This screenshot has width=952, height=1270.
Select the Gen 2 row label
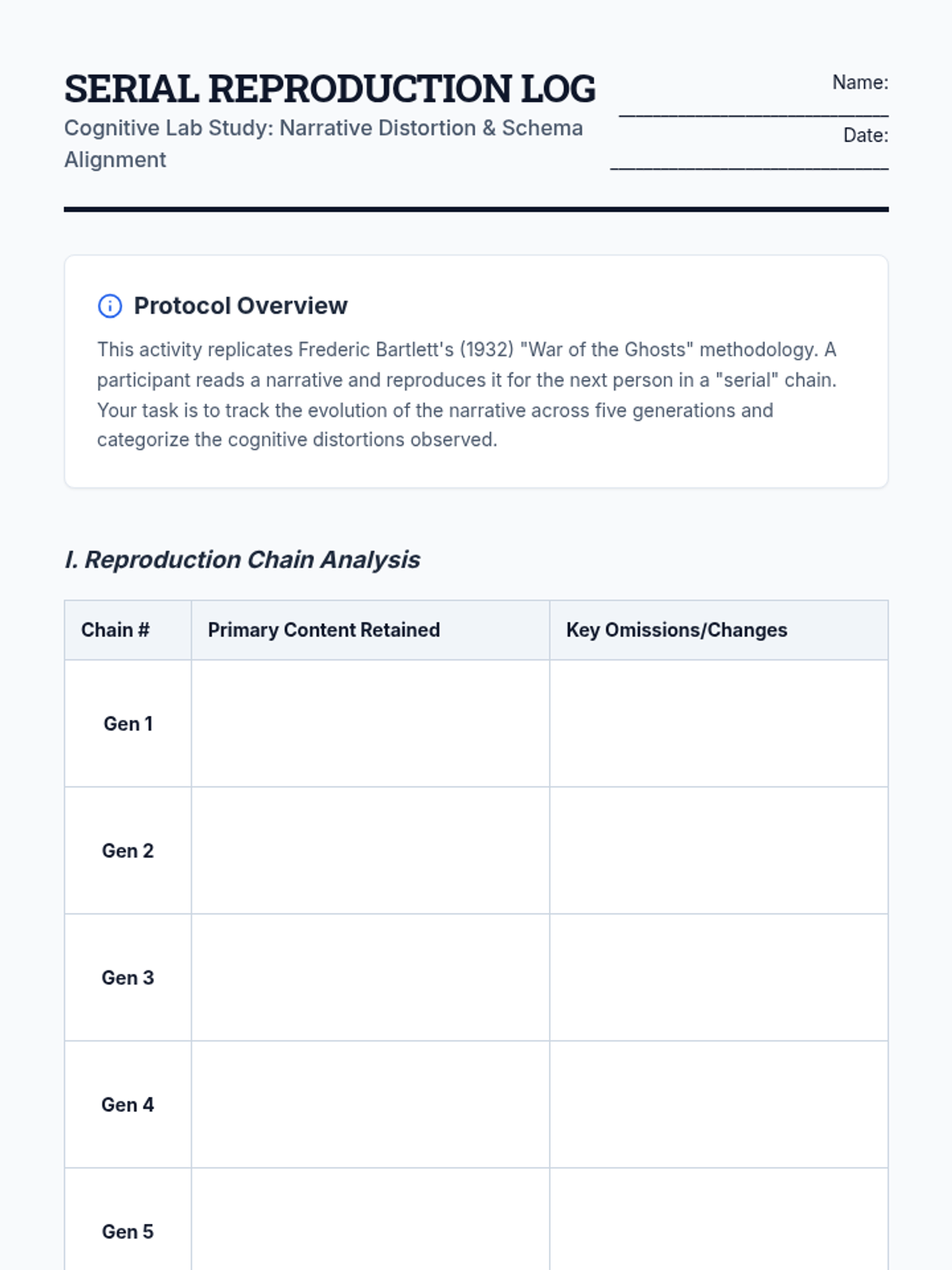point(128,851)
